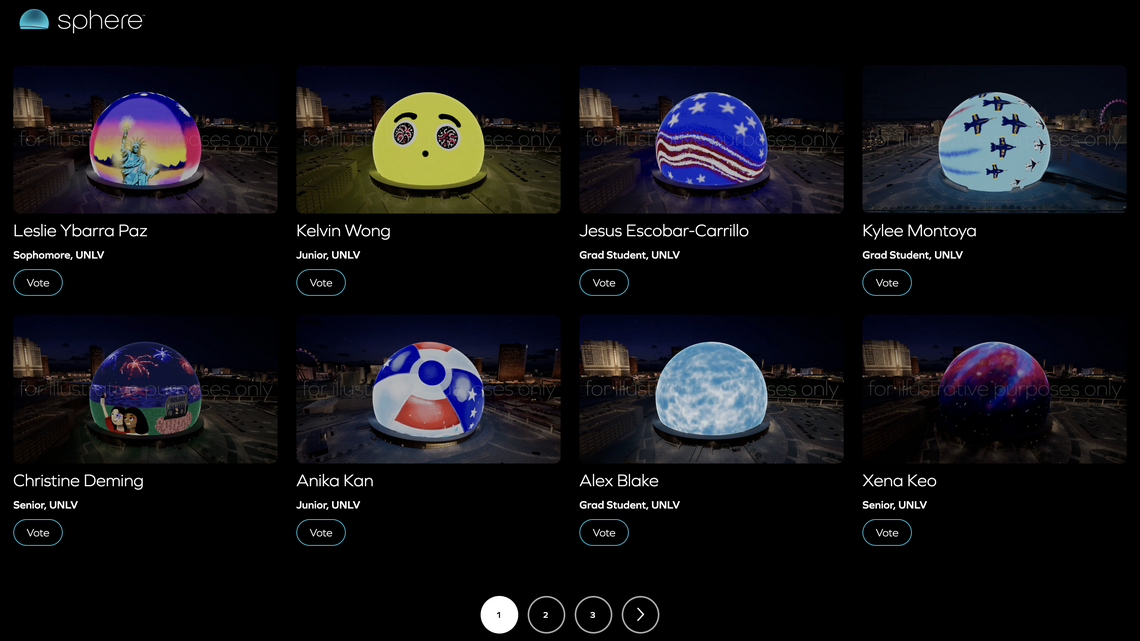Screen dimensions: 1140x641
Task: Select current page 1 button
Action: pyautogui.click(x=499, y=615)
